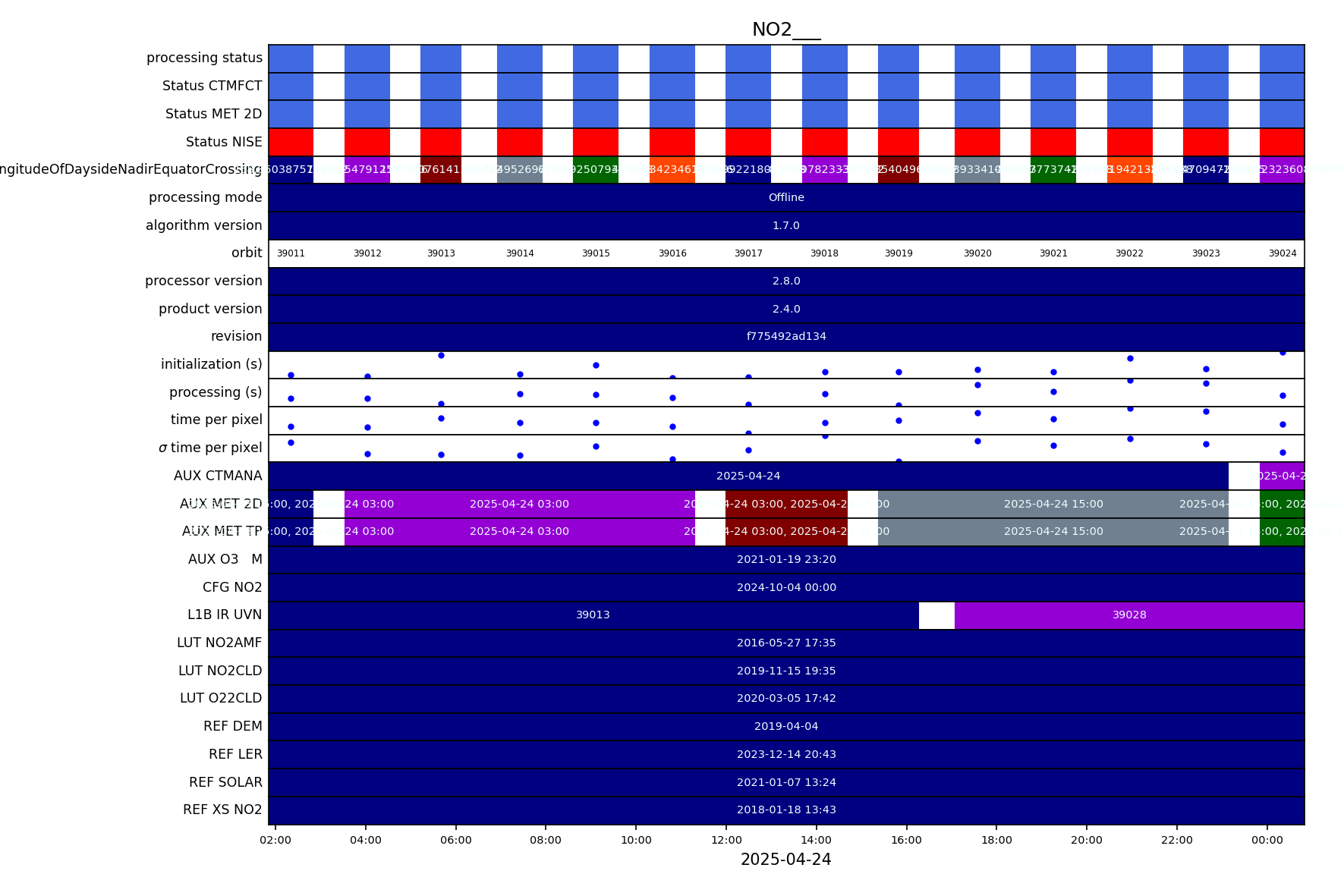Click the Offline processing mode text

(785, 197)
